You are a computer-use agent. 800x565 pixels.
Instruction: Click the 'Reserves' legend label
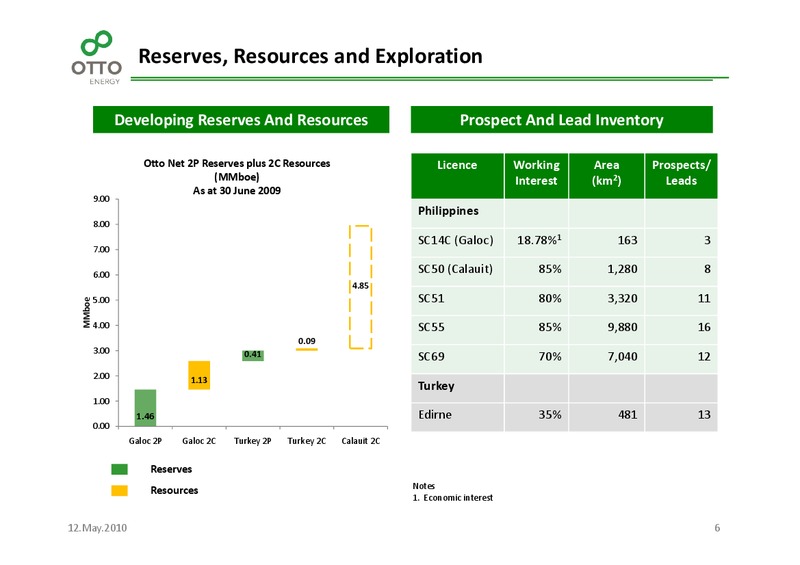pyautogui.click(x=171, y=469)
